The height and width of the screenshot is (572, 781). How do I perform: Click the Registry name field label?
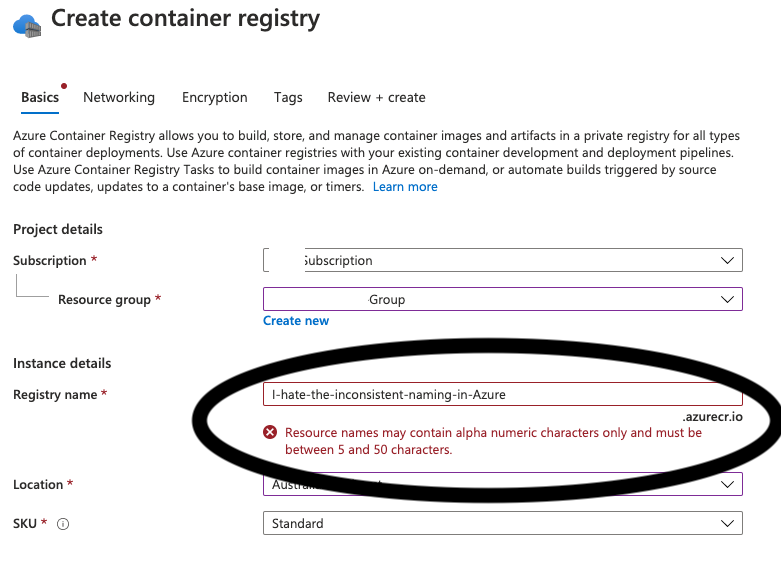point(55,395)
